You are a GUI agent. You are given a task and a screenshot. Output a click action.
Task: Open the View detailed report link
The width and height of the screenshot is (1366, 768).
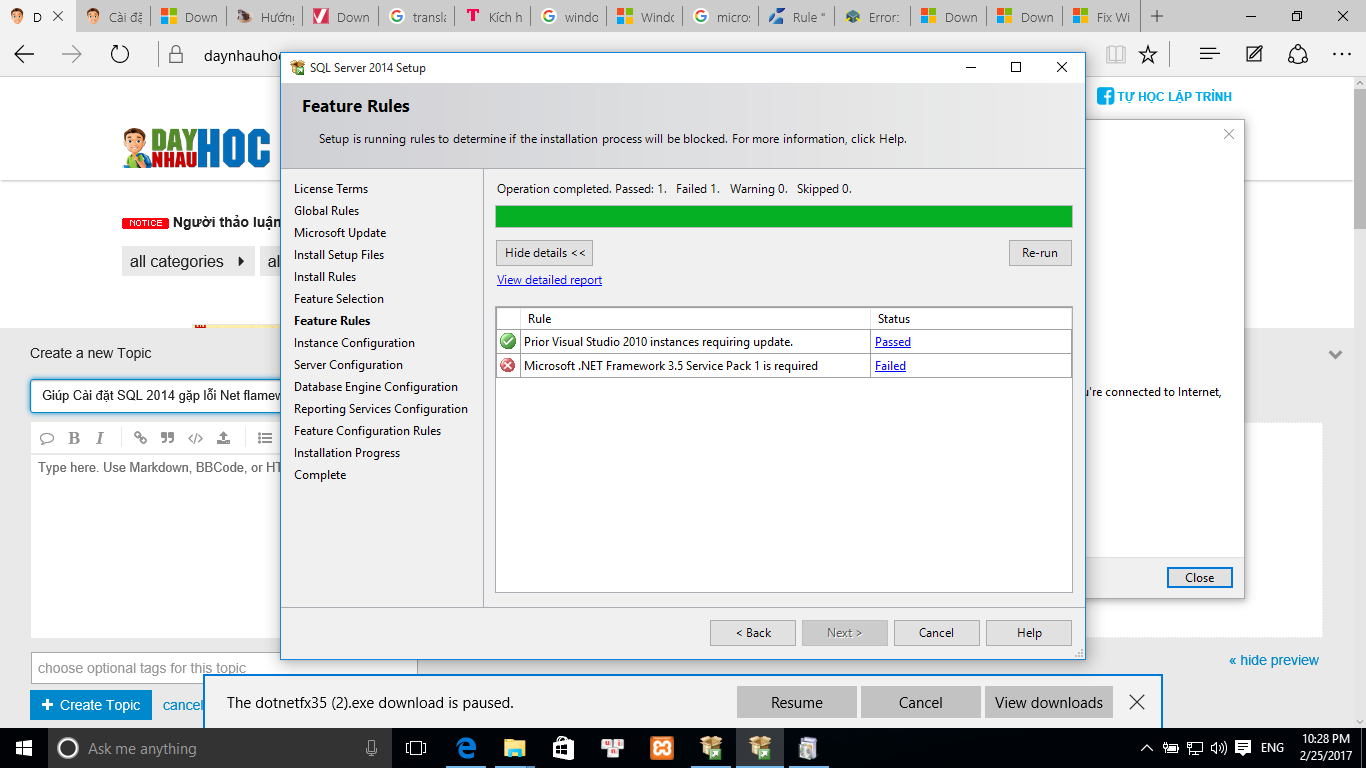coord(549,280)
